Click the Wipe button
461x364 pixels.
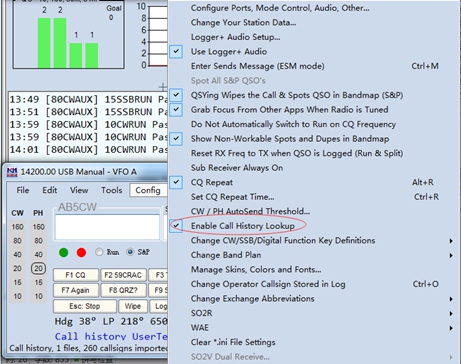tap(133, 306)
